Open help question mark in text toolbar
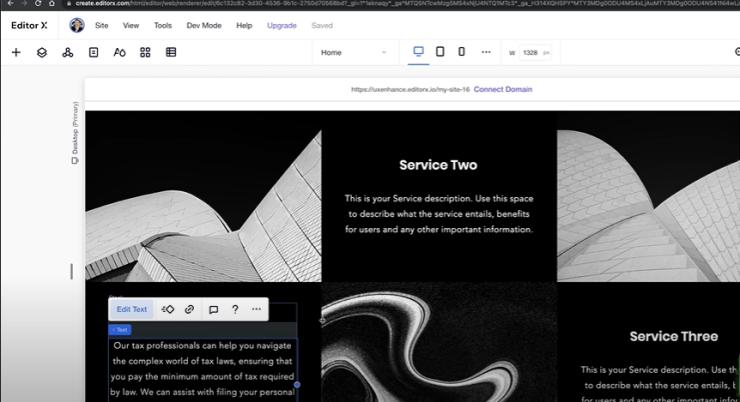The width and height of the screenshot is (740, 402). pyautogui.click(x=235, y=310)
